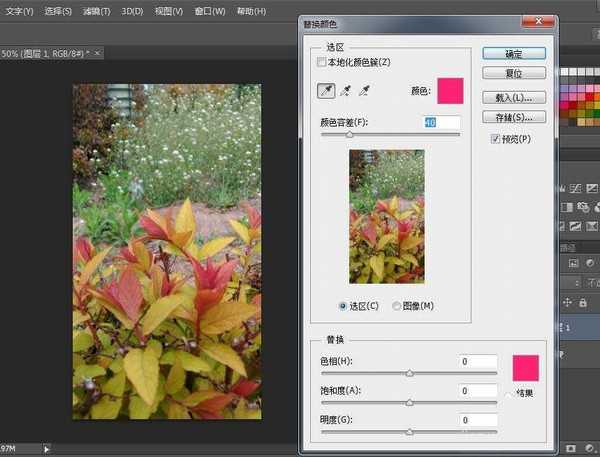Viewport: 600px width, 457px height.
Task: Open the status bar arrow menu beside 97M
Action: (46, 449)
